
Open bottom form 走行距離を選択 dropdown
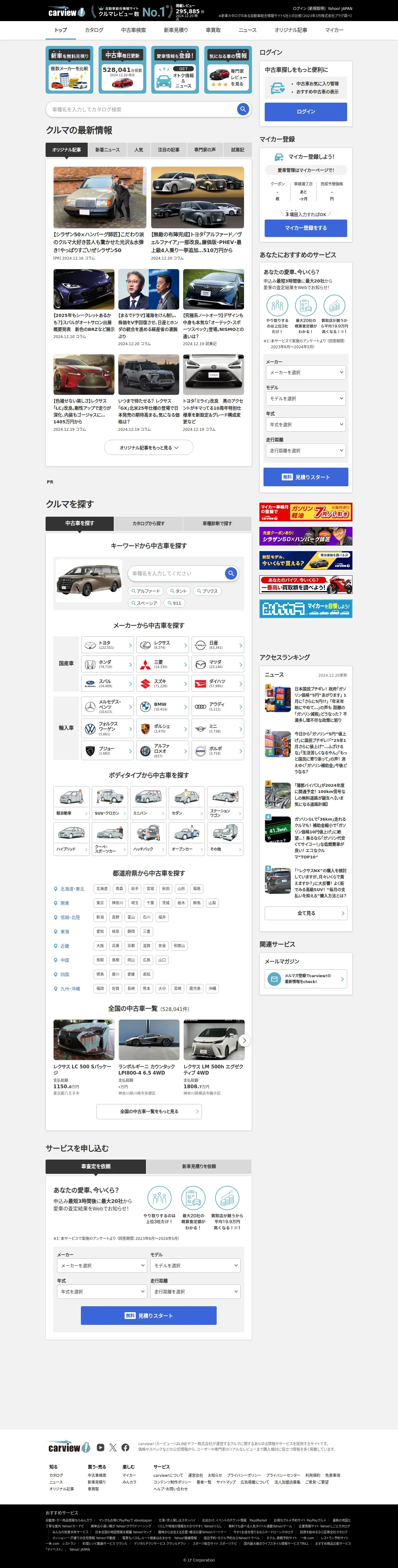195,1292
